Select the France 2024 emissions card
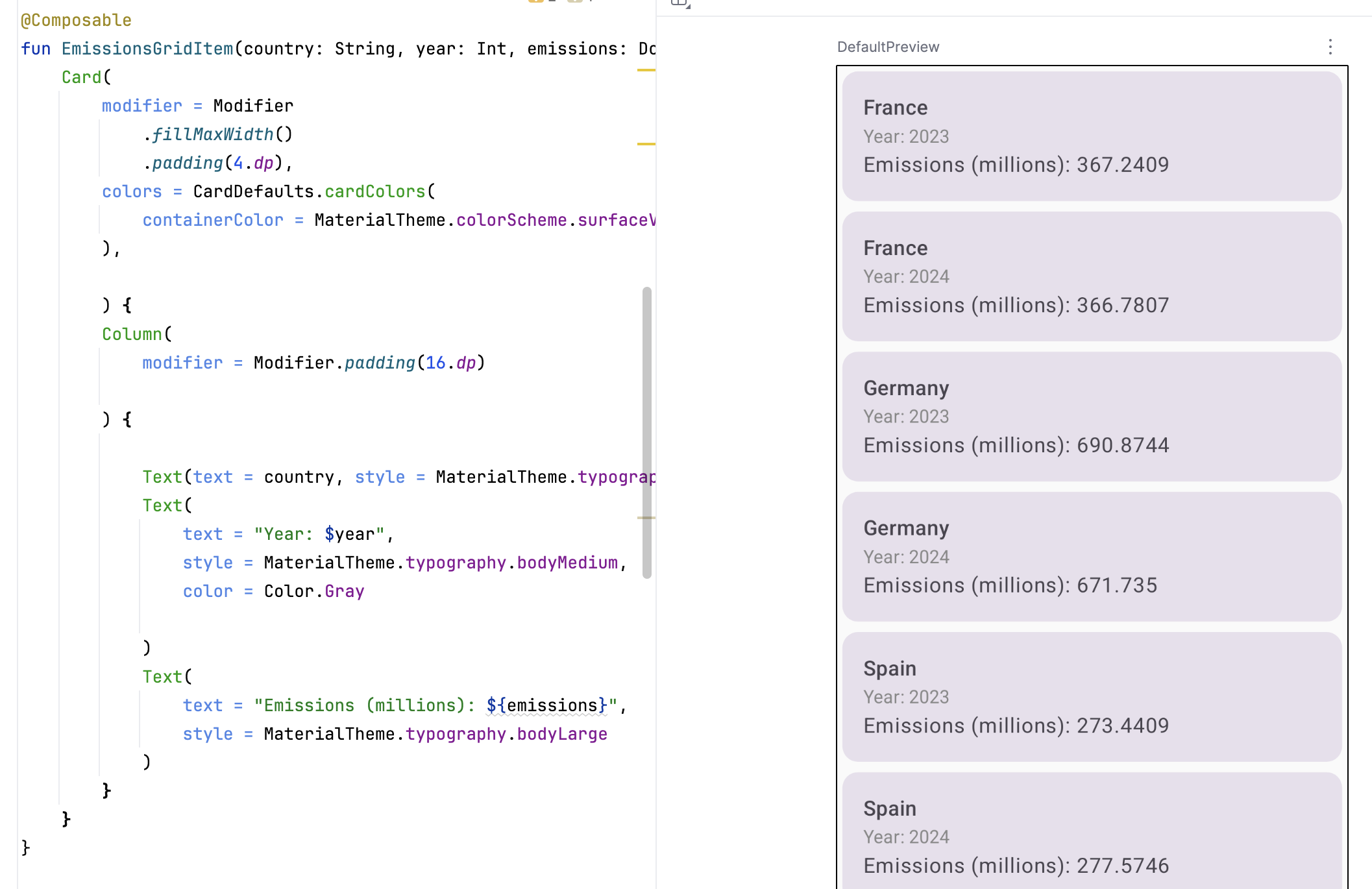 point(1092,276)
